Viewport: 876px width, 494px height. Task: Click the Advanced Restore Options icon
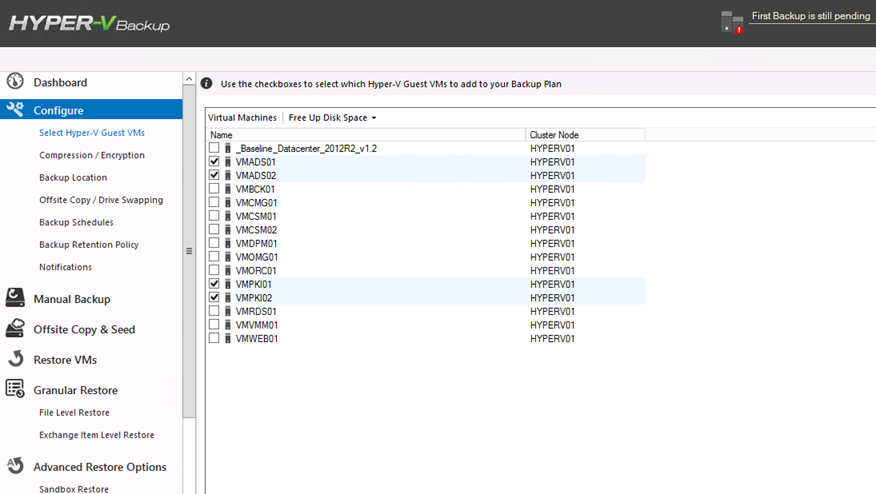pyautogui.click(x=15, y=466)
